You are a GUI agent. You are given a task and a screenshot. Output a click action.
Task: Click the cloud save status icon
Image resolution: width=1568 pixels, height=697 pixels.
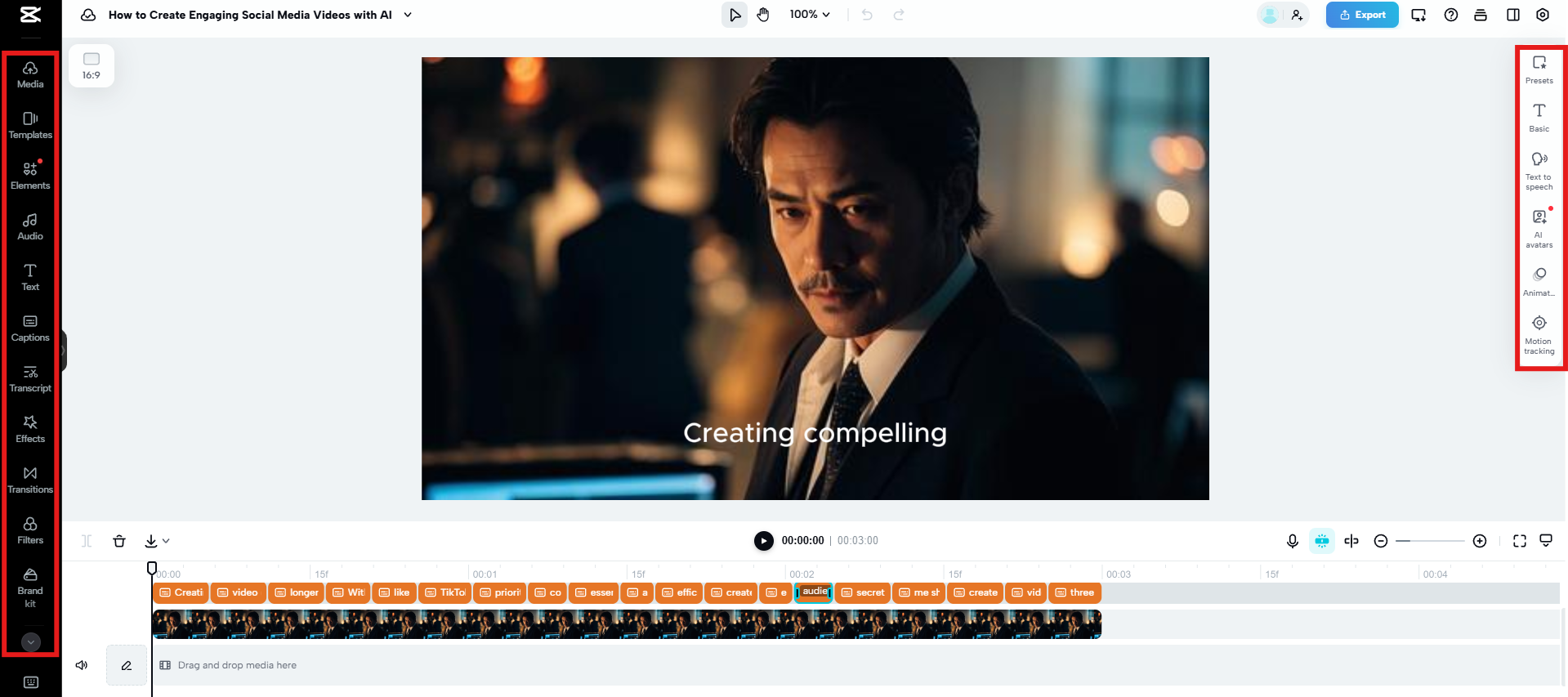point(88,15)
